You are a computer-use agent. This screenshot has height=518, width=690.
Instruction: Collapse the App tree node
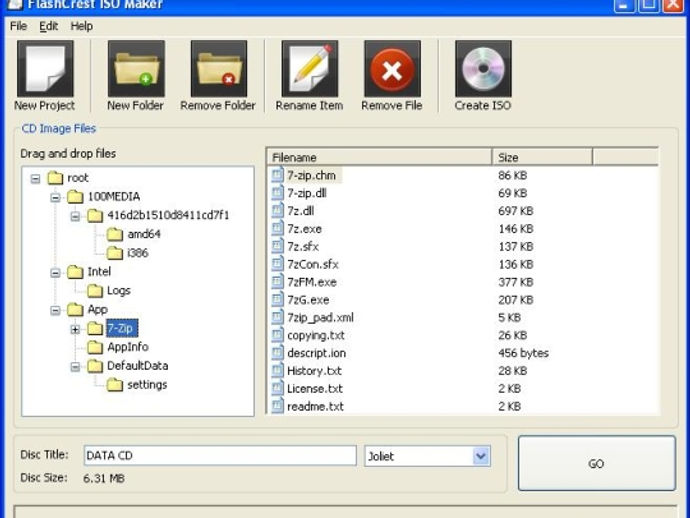(x=55, y=310)
